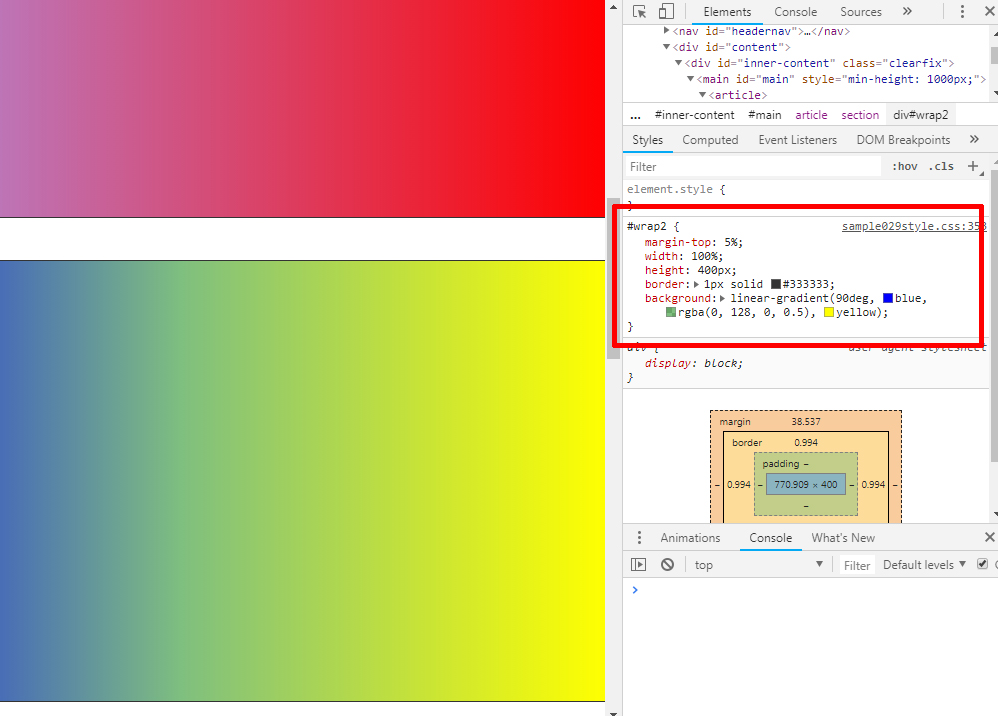Close the bottom console drawer

point(989,538)
